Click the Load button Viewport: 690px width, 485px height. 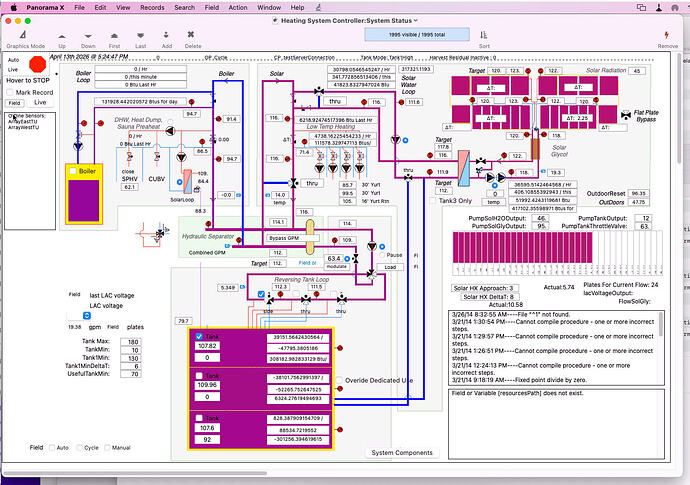tap(390, 267)
